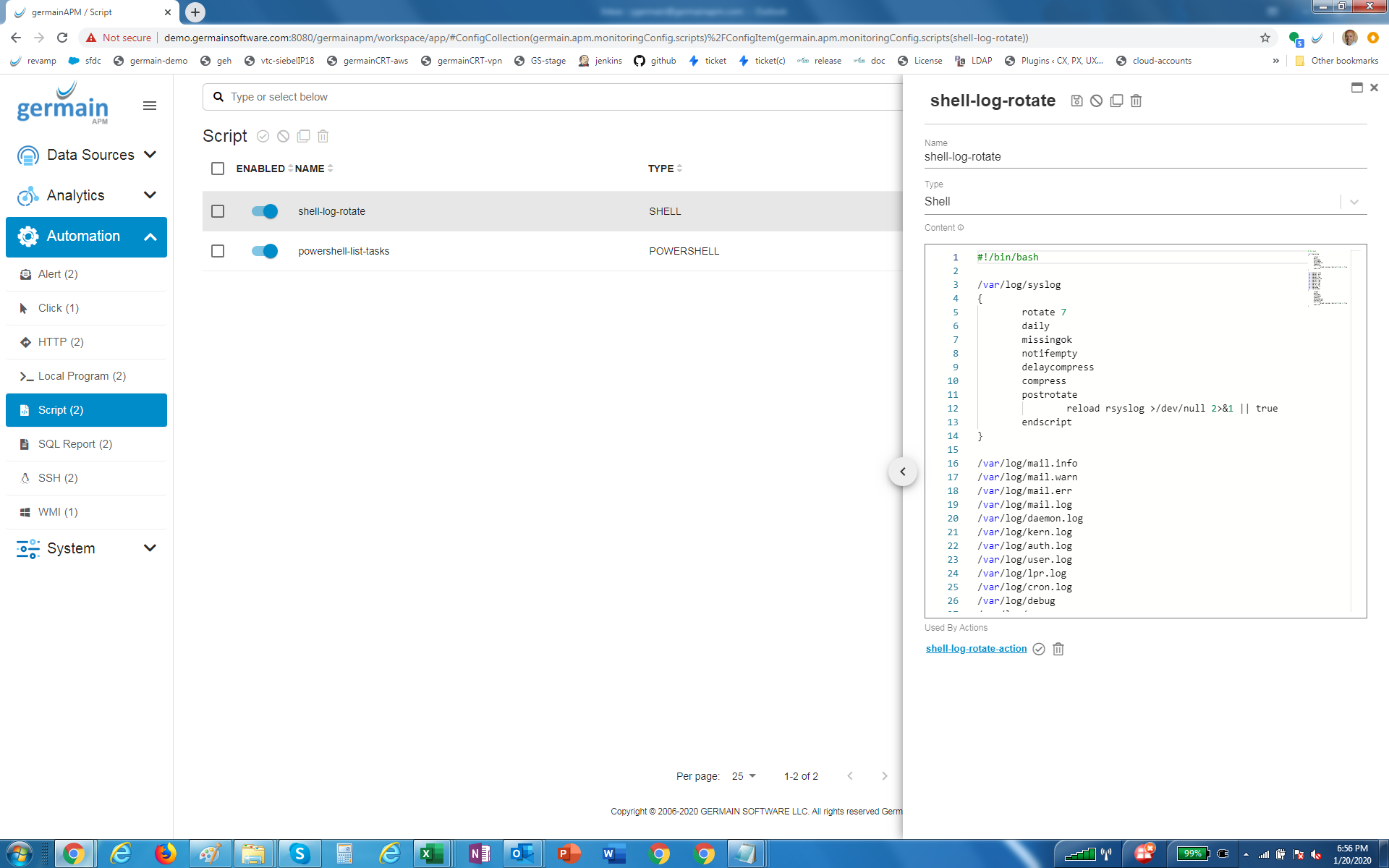This screenshot has height=868, width=1389.
Task: Click trash icon next to shell-log-rotate-action
Action: pos(1058,649)
